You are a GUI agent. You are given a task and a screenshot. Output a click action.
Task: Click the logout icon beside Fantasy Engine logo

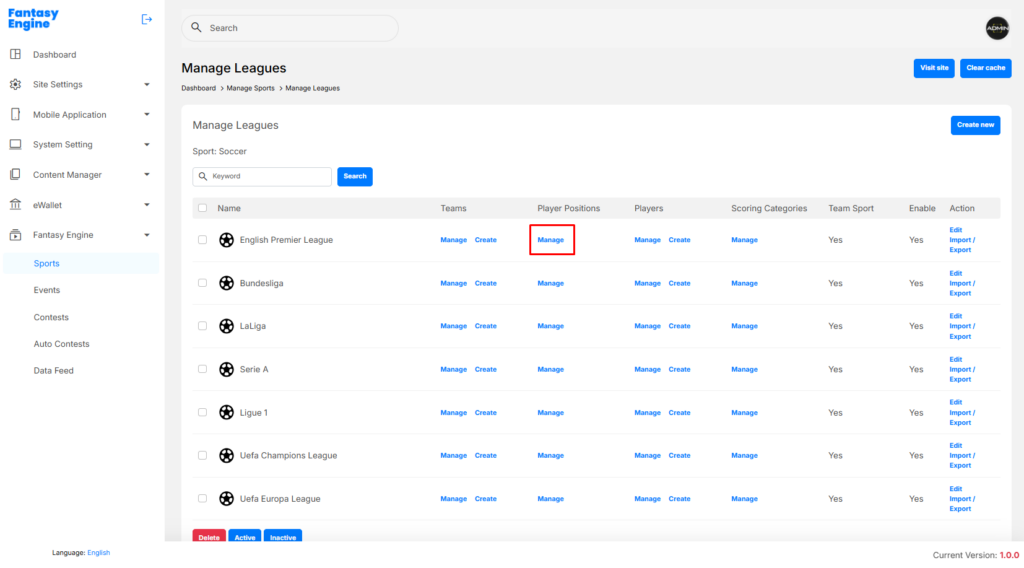pos(147,19)
